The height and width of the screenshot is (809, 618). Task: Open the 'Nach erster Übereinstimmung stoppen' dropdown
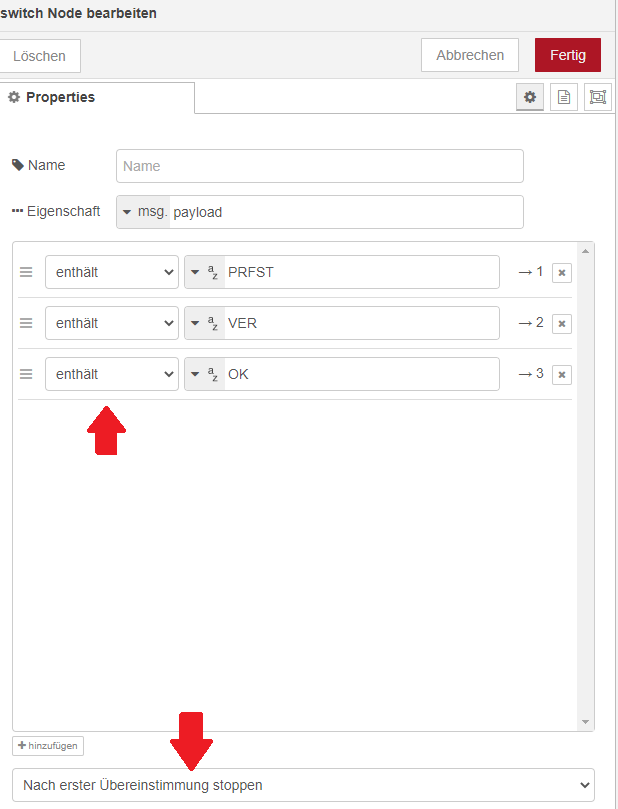(303, 785)
